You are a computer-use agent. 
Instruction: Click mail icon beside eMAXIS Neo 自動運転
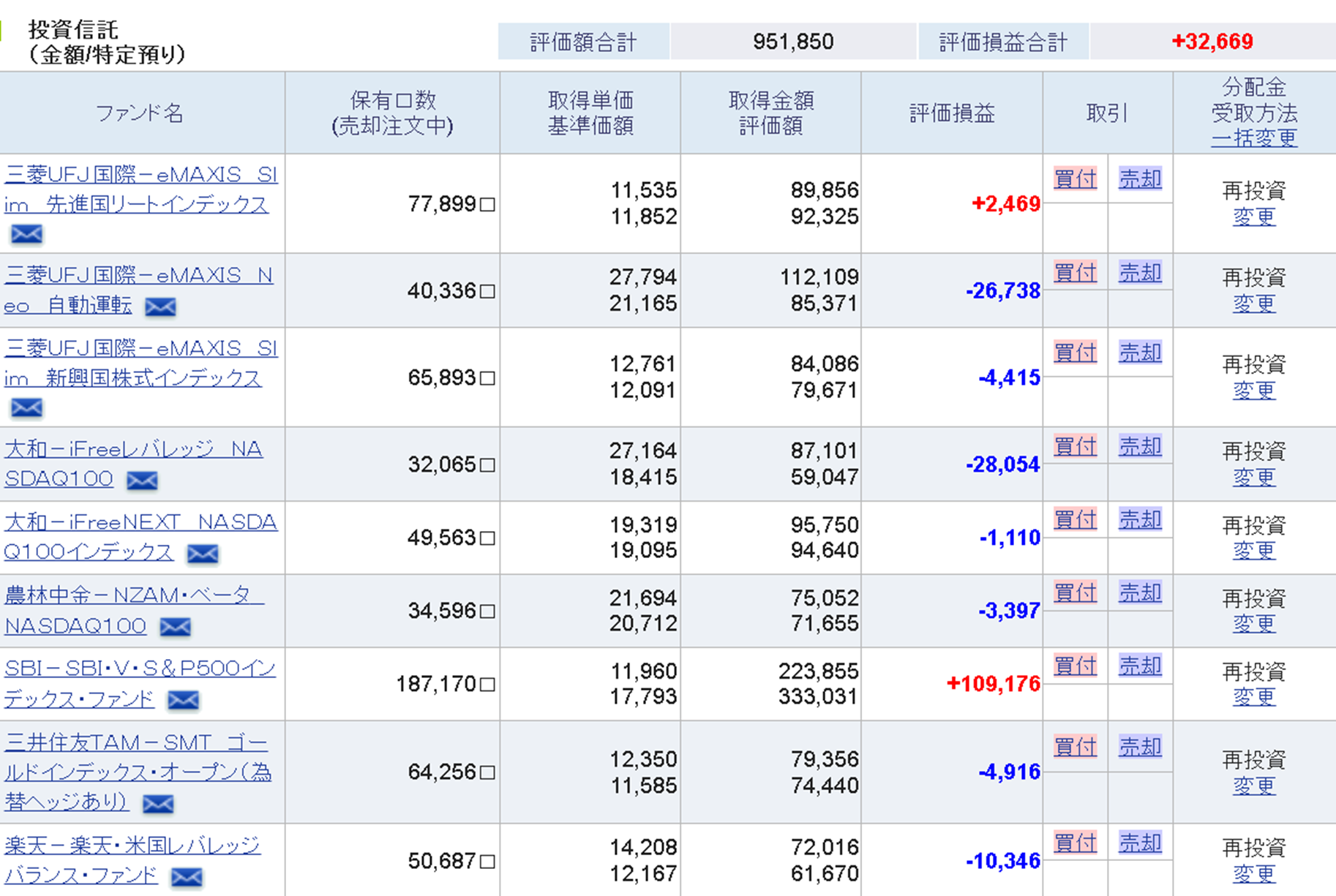160,306
